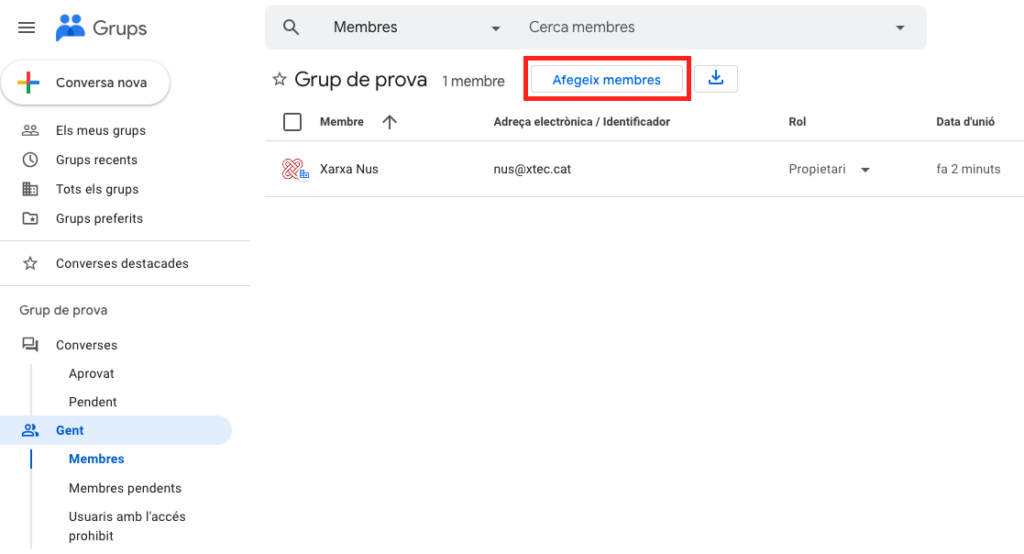Go to Els meus grups
1024x554 pixels.
100,131
